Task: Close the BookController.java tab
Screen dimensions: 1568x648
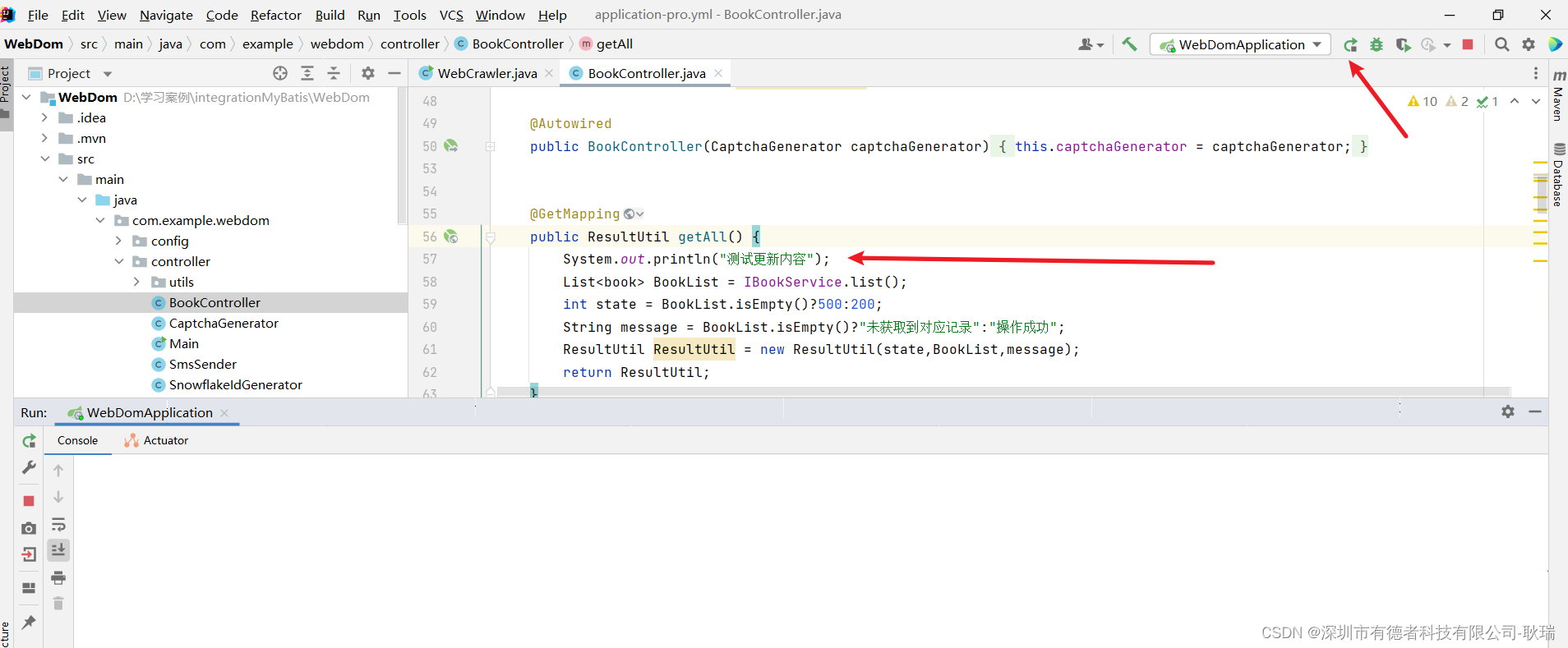Action: 718,73
